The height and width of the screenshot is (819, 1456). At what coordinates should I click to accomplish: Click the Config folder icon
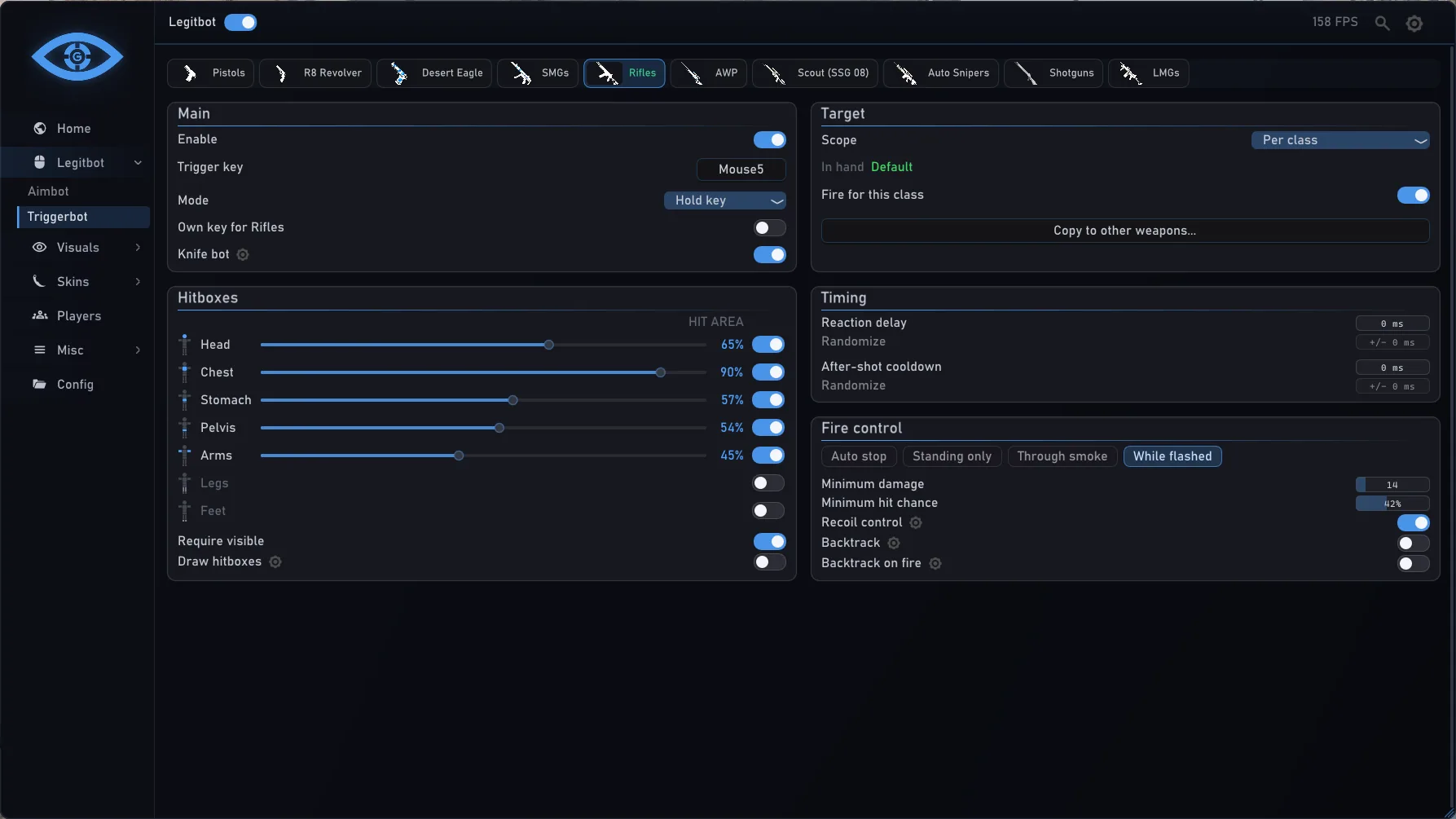(x=39, y=384)
